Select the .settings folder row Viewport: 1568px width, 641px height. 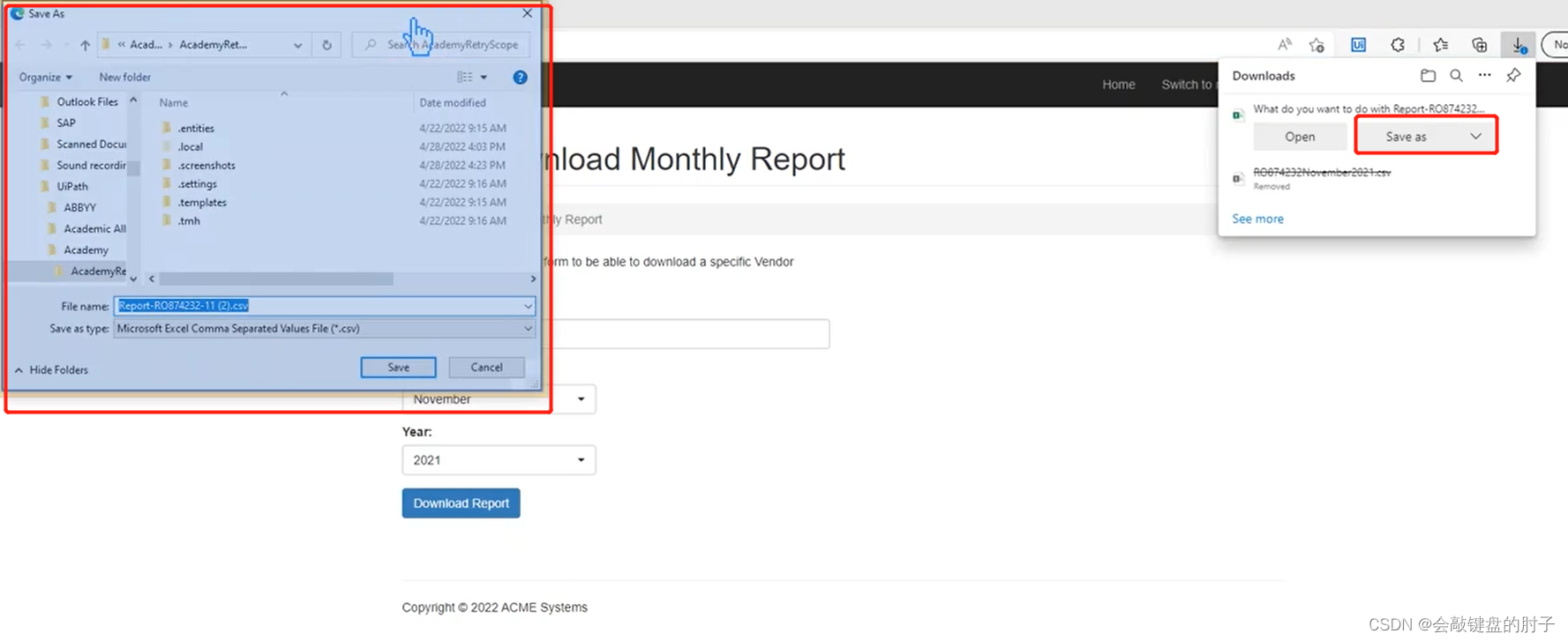tap(197, 184)
